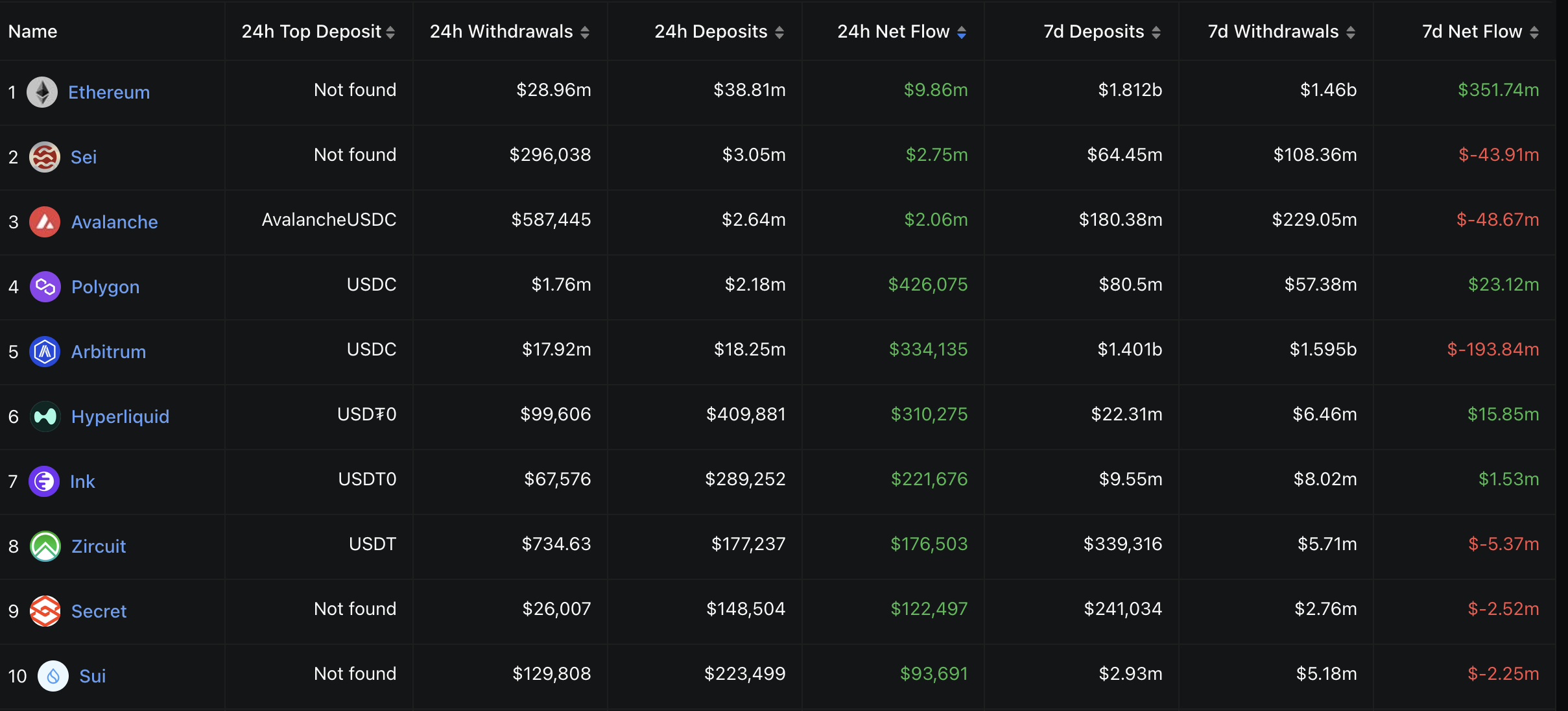Click Polygon's USDC top deposit cell
Image resolution: width=1568 pixels, height=711 pixels.
click(x=372, y=285)
